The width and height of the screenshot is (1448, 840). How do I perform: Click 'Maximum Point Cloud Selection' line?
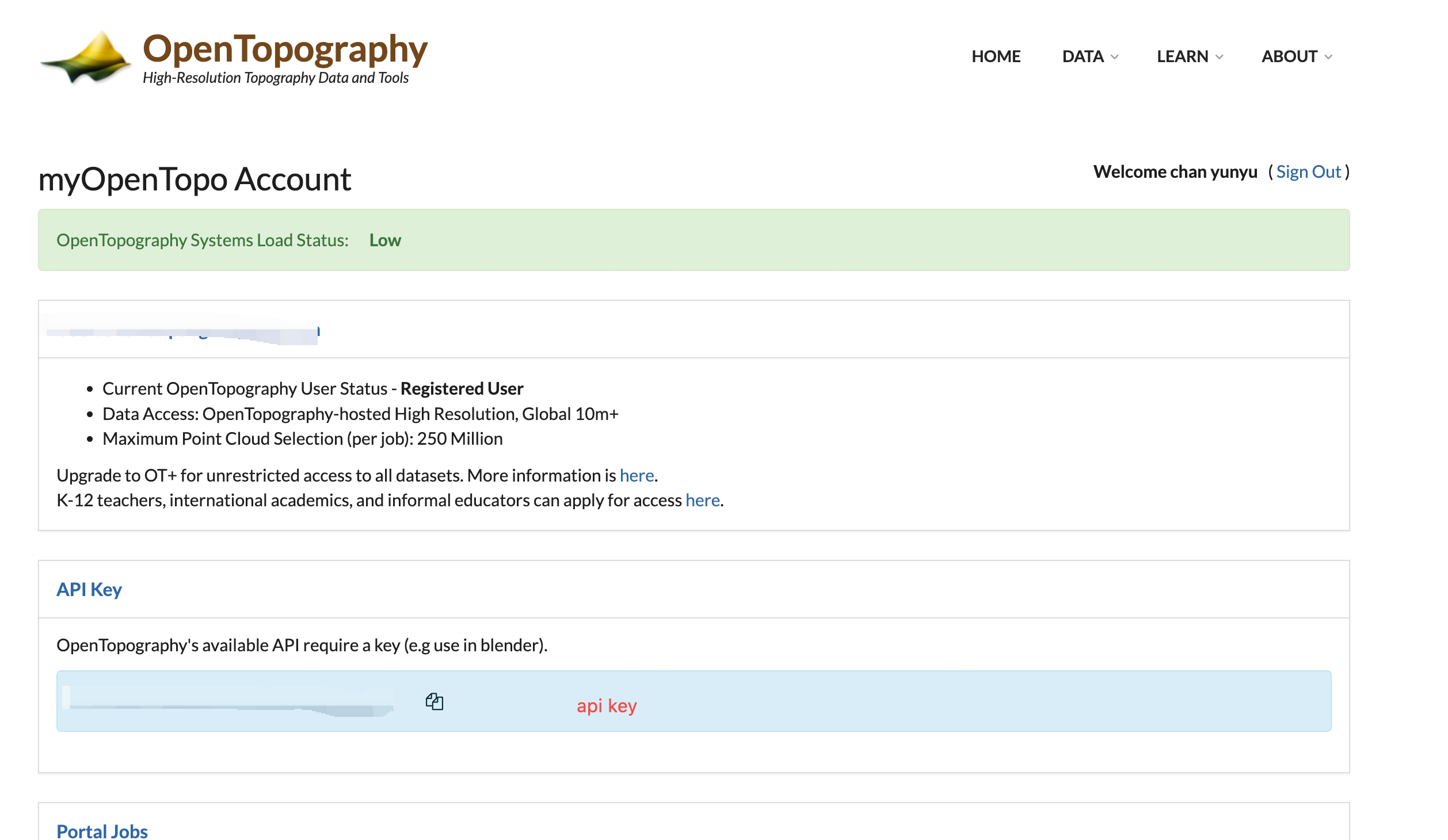tap(303, 438)
